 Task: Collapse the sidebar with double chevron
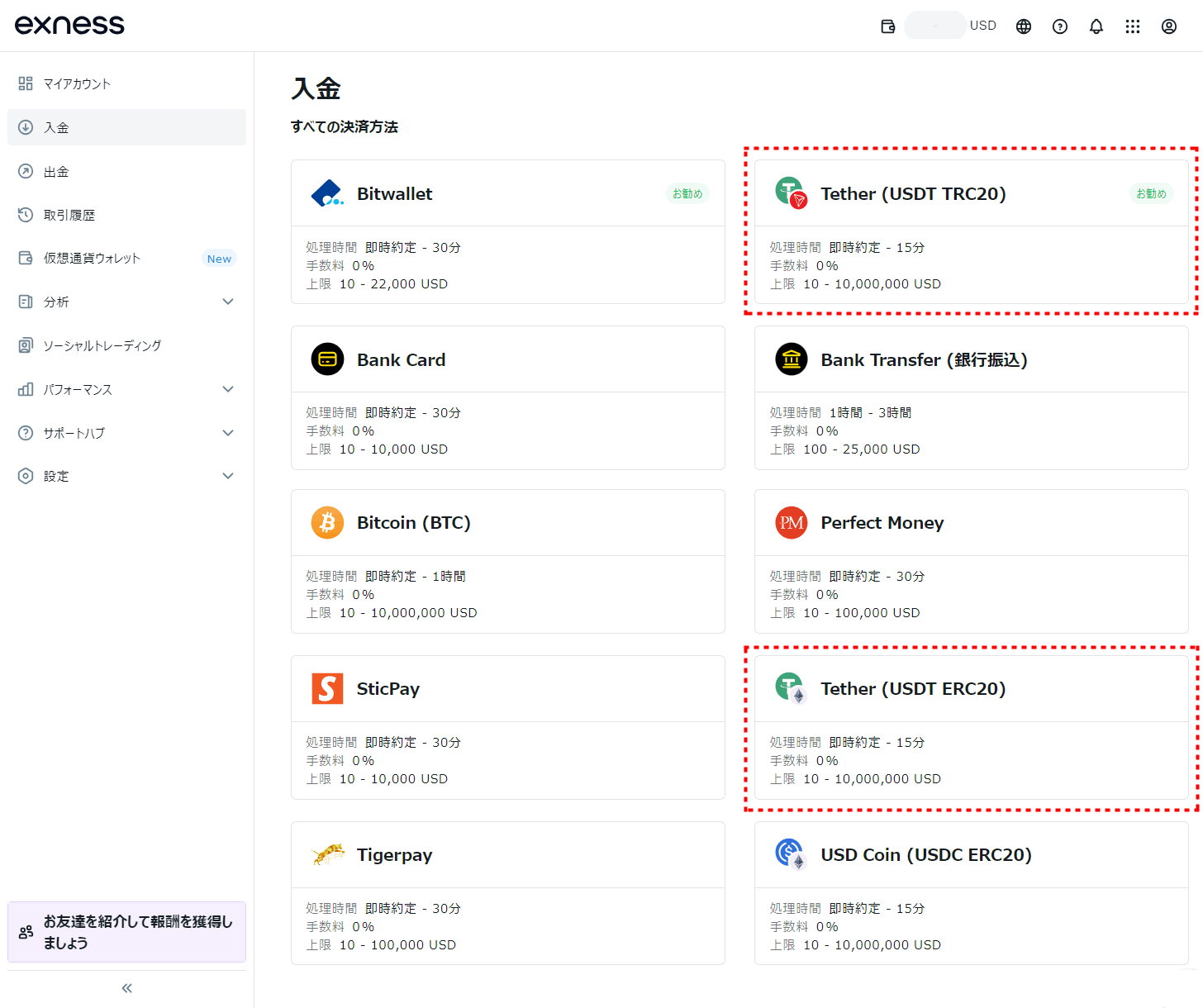(127, 988)
